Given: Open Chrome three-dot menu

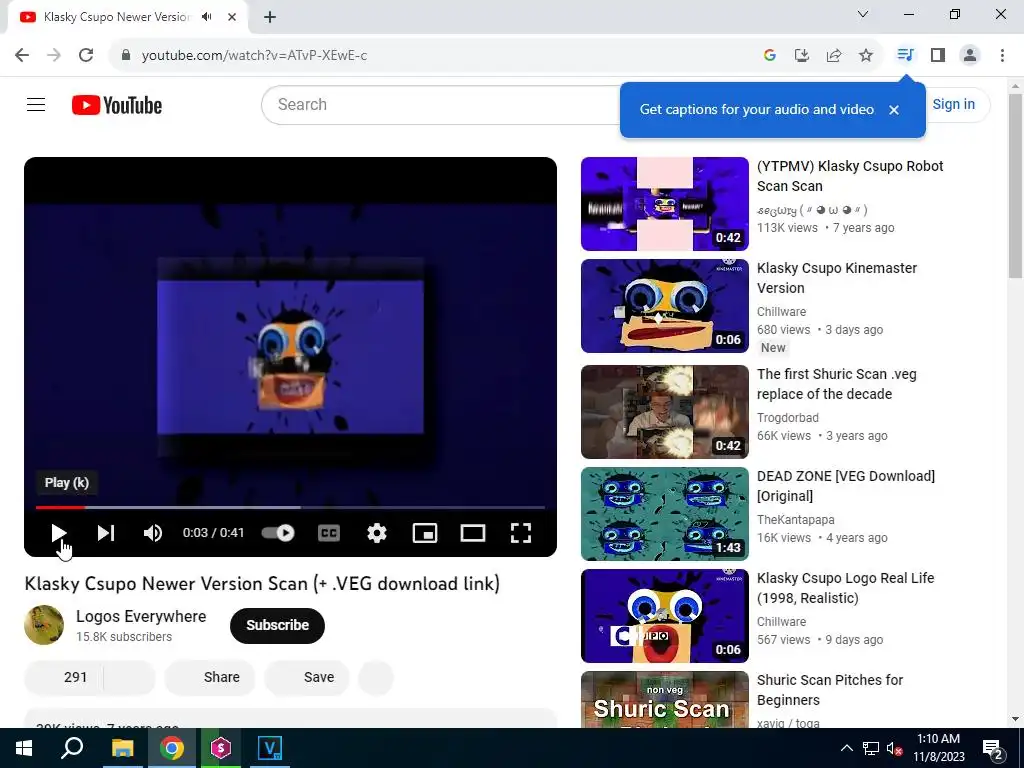Looking at the screenshot, I should coord(1002,55).
